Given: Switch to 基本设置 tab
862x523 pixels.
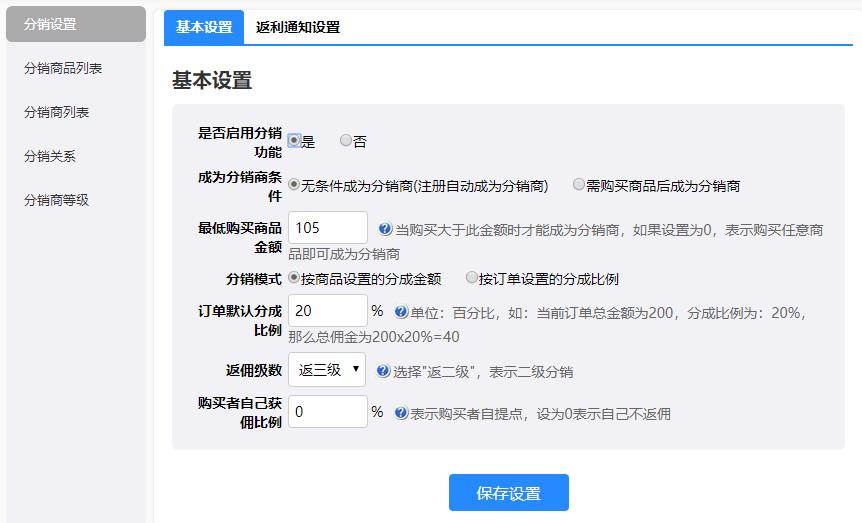Looking at the screenshot, I should click(x=204, y=28).
